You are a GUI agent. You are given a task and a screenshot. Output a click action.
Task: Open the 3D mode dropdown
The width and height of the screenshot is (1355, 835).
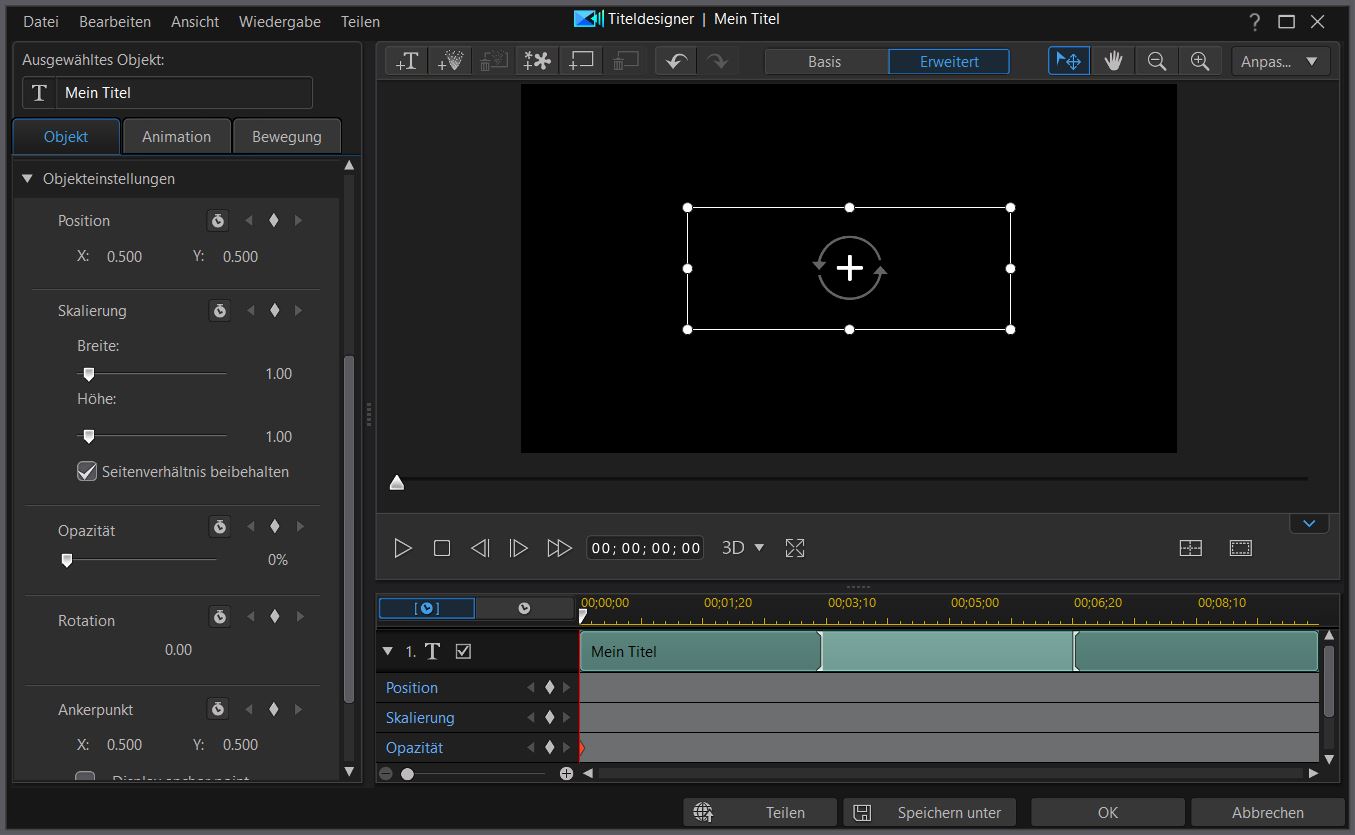point(743,547)
